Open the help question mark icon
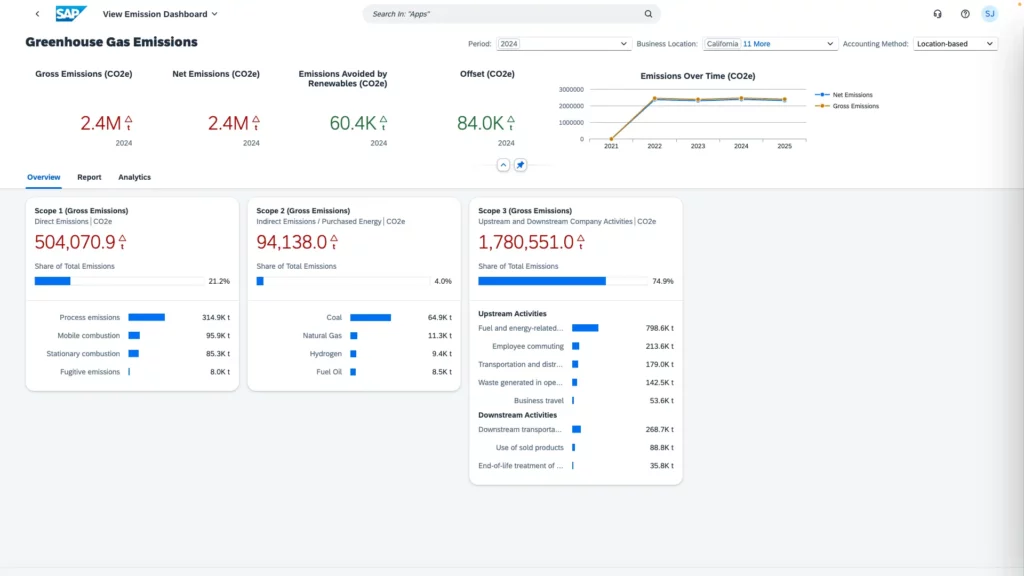 [965, 14]
